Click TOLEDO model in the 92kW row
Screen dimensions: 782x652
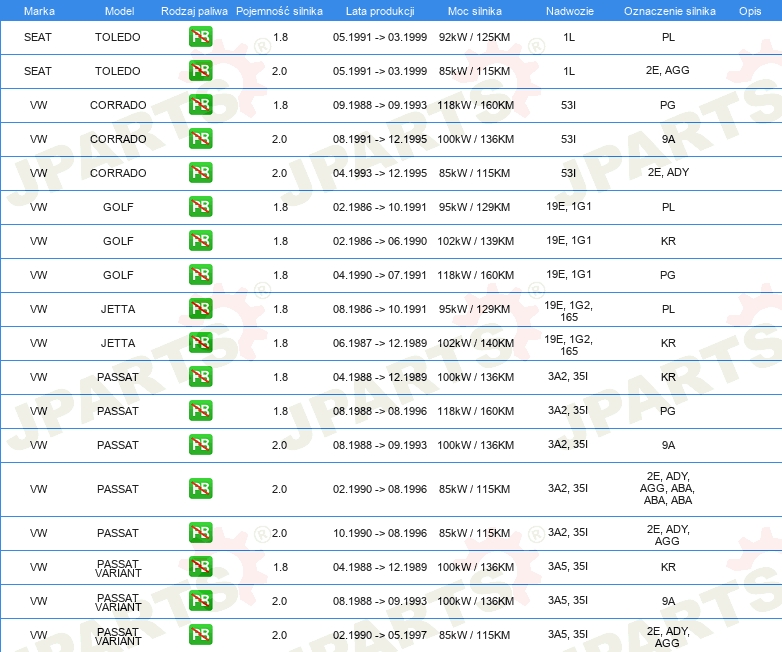click(x=118, y=37)
